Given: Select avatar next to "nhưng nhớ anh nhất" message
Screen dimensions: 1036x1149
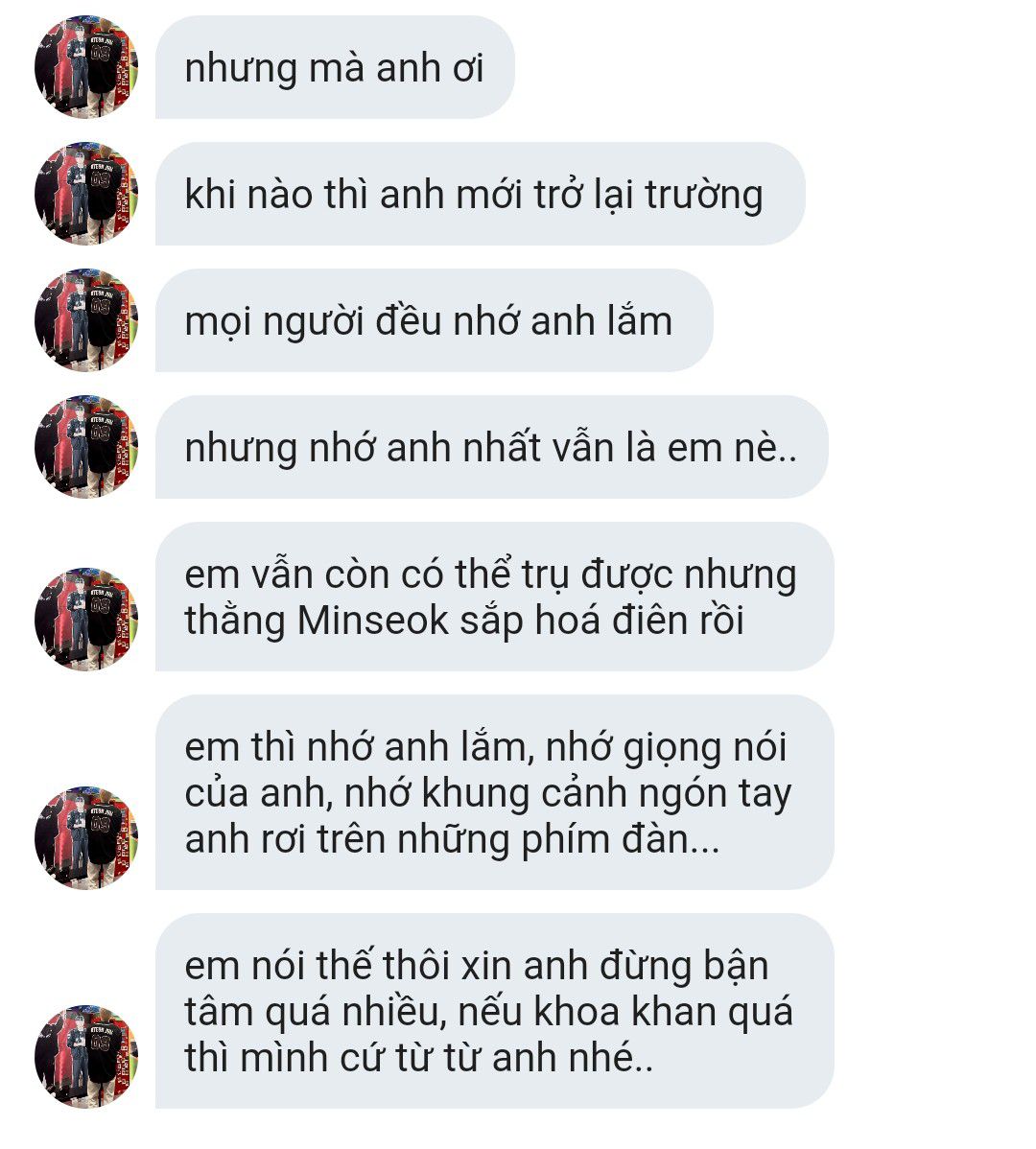Looking at the screenshot, I should click(x=85, y=447).
